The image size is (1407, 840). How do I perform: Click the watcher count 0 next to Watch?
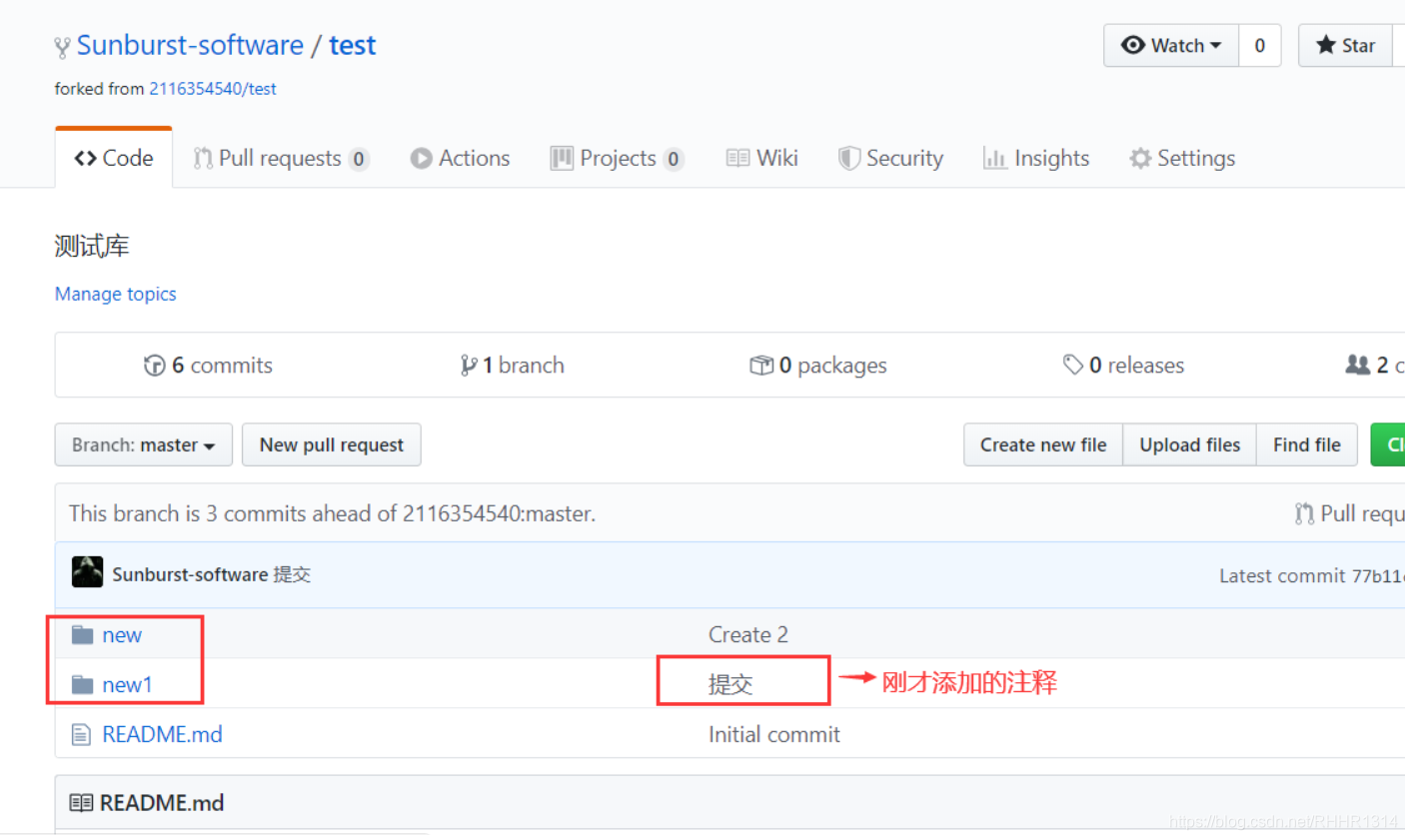click(x=1260, y=45)
